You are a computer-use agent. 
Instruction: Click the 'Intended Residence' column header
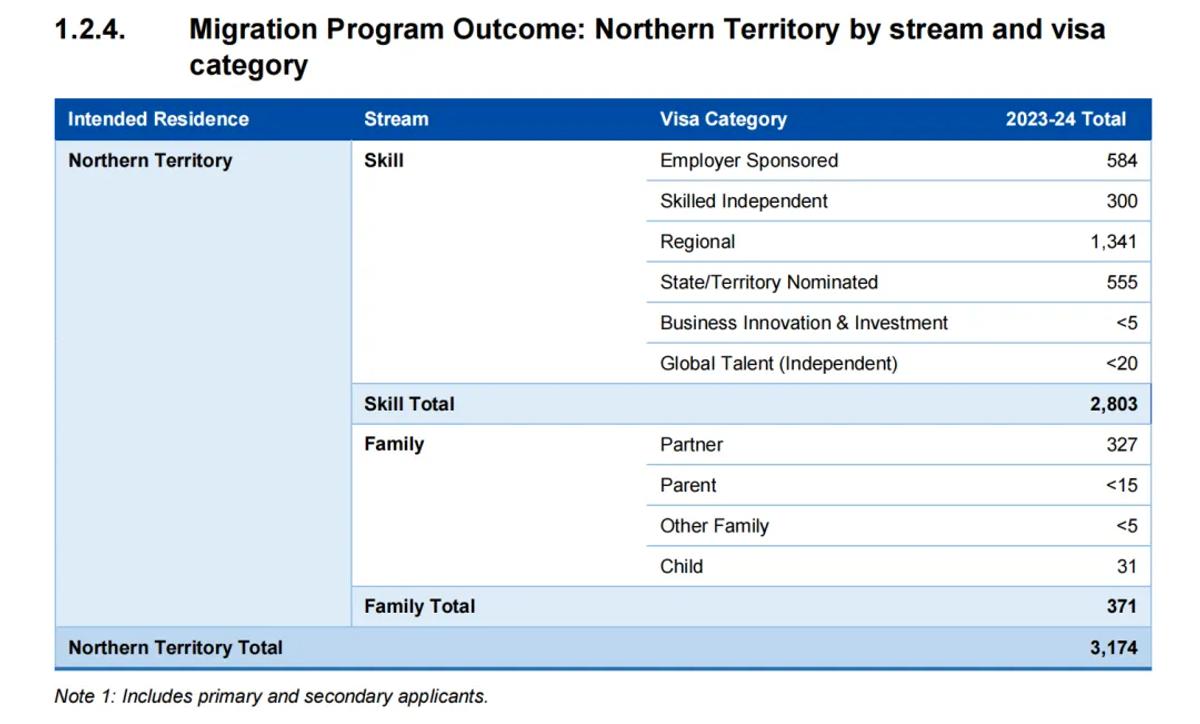point(158,119)
